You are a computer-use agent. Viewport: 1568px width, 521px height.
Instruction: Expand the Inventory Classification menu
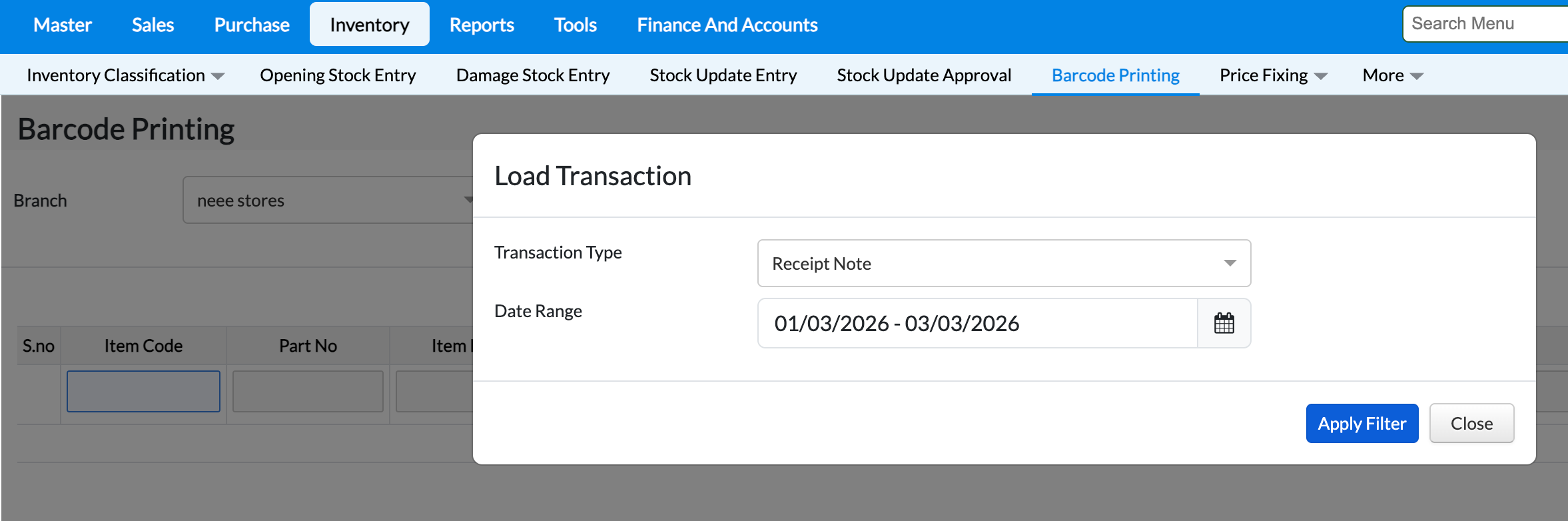[x=125, y=75]
